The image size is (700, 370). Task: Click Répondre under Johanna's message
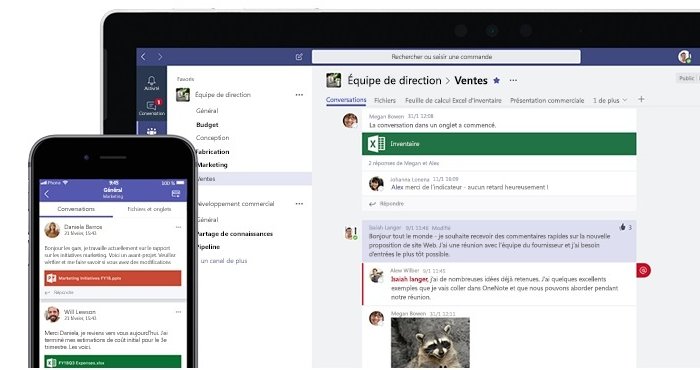[x=387, y=204]
